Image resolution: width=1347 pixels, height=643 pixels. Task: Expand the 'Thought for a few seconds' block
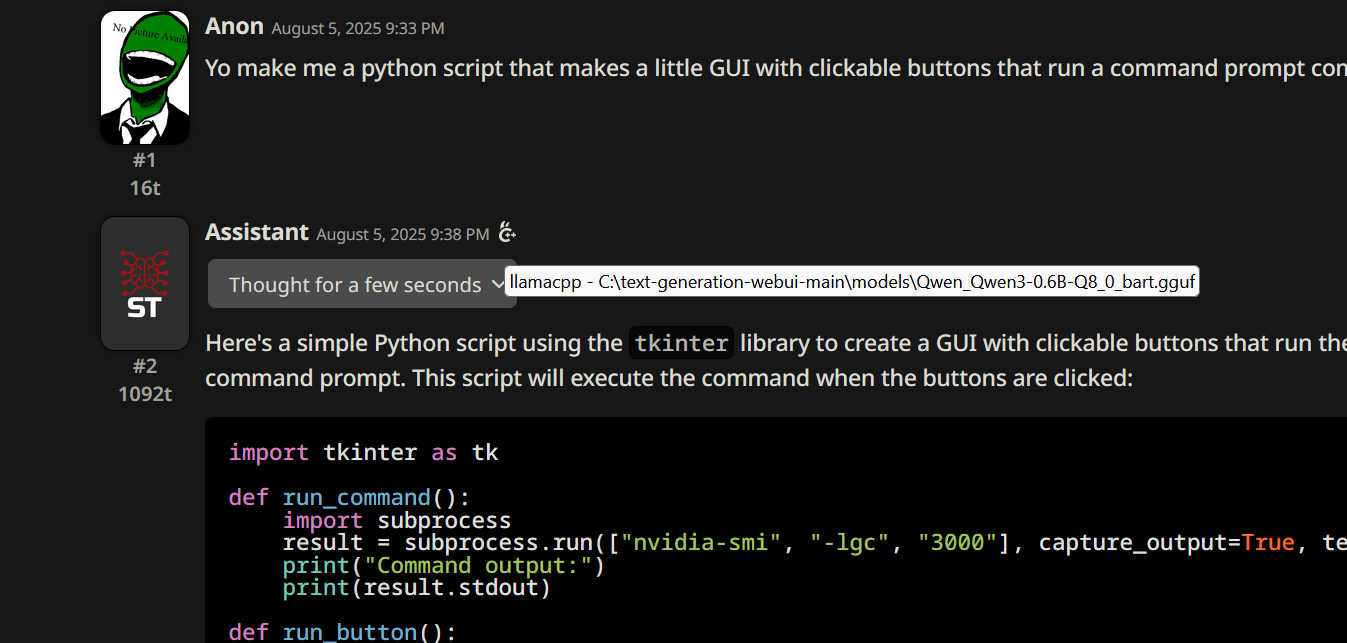click(362, 284)
